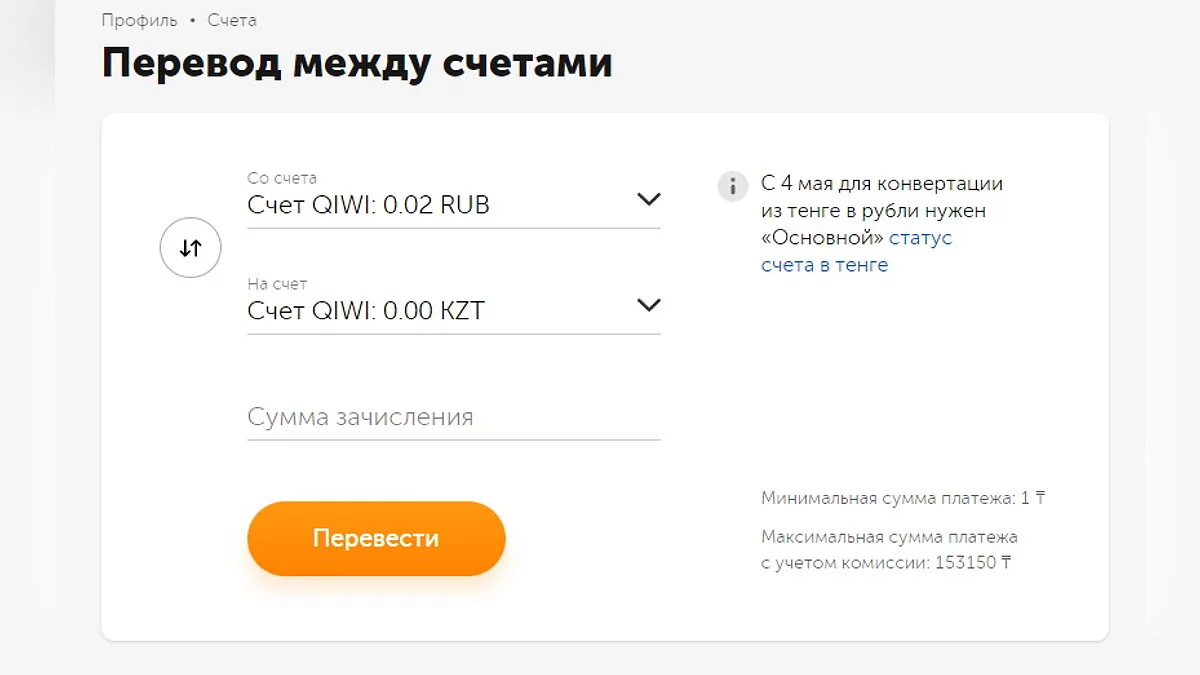
Task: Expand the "На счет" dropdown arrow
Action: (x=649, y=305)
